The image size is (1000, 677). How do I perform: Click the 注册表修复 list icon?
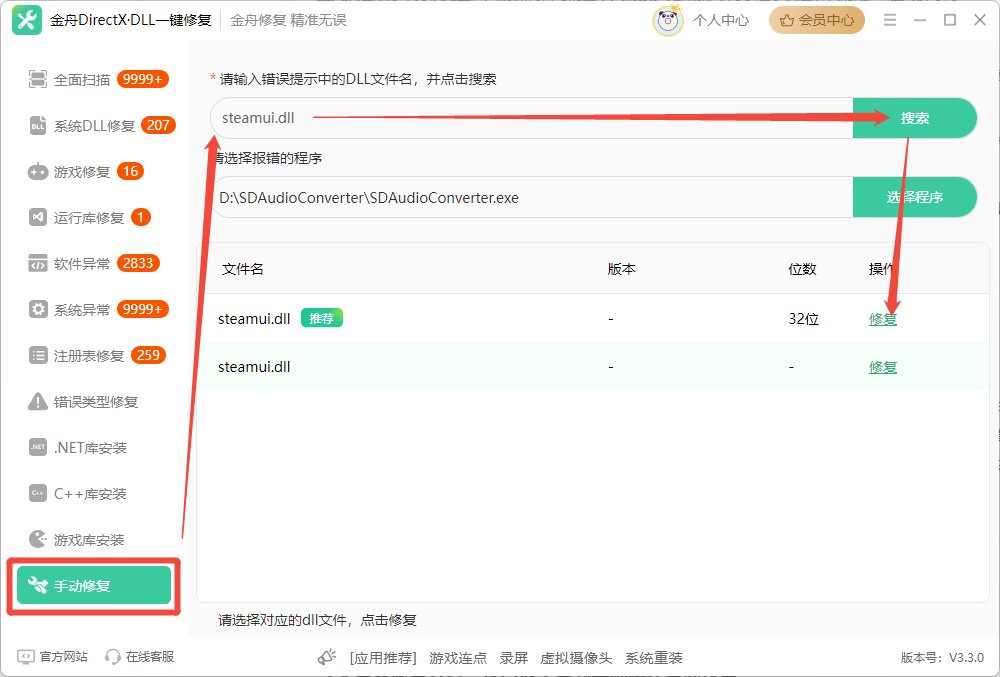pos(38,355)
